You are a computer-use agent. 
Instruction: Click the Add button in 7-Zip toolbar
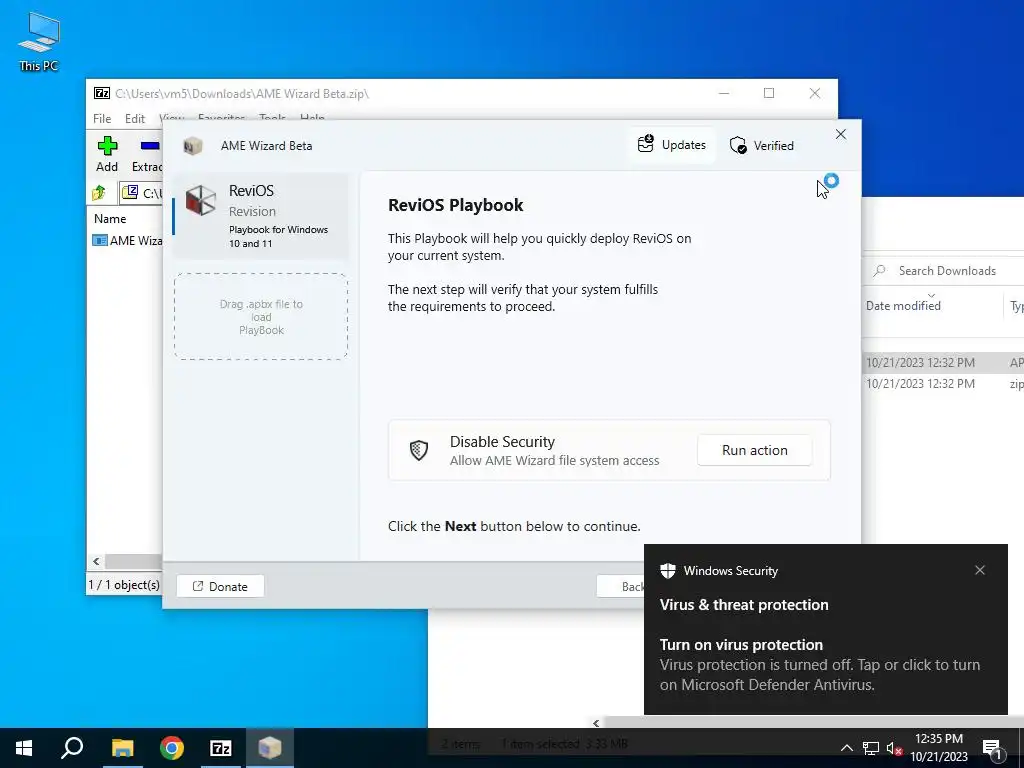pos(107,154)
